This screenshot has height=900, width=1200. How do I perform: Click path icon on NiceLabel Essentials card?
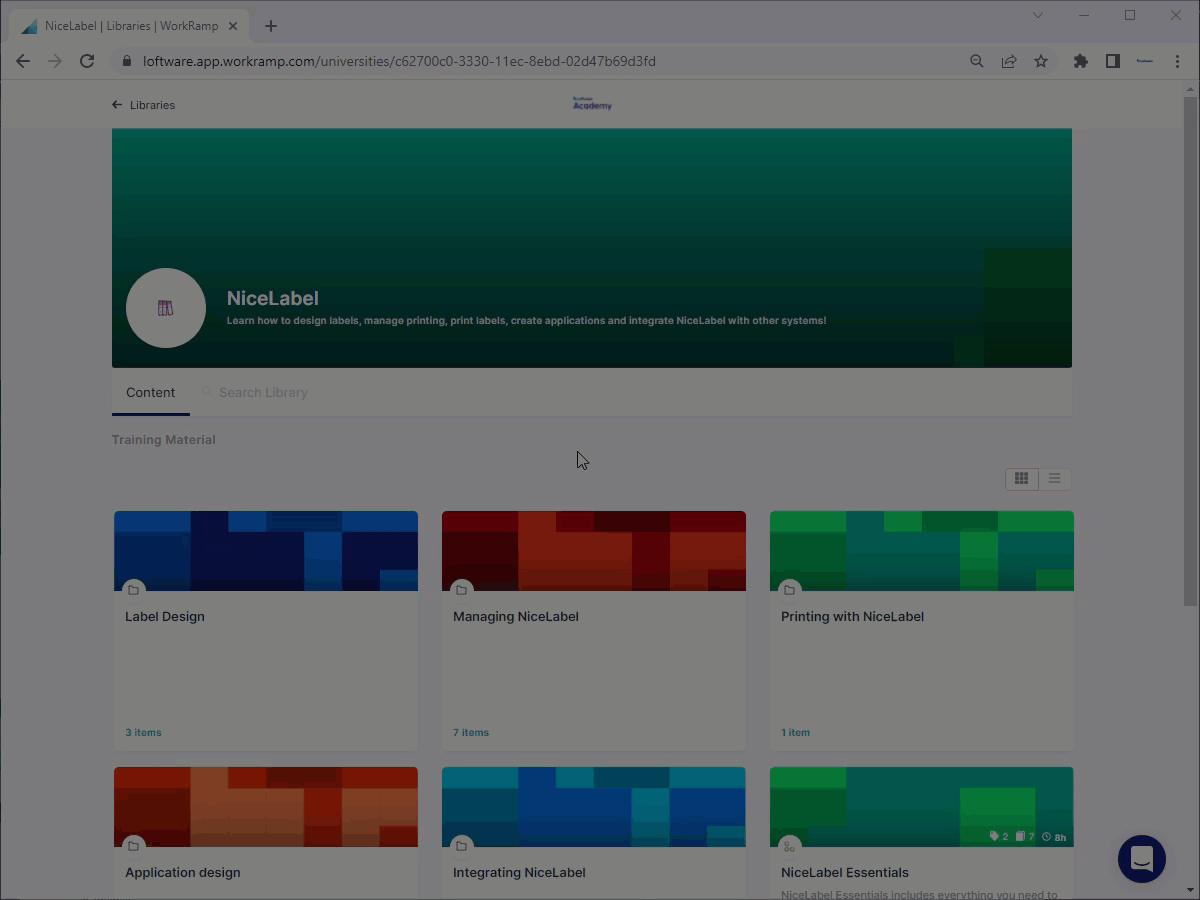click(789, 846)
